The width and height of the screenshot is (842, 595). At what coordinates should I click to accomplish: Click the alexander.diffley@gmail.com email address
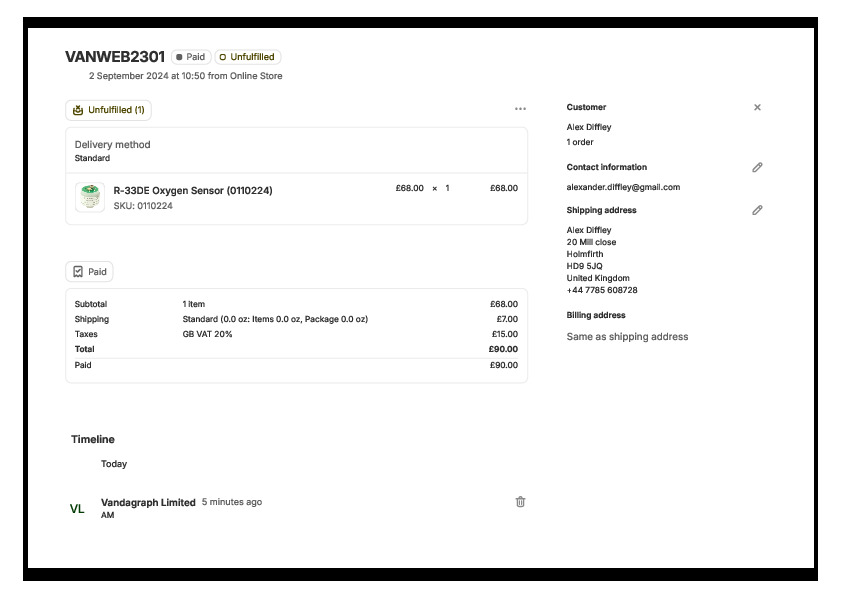point(622,187)
